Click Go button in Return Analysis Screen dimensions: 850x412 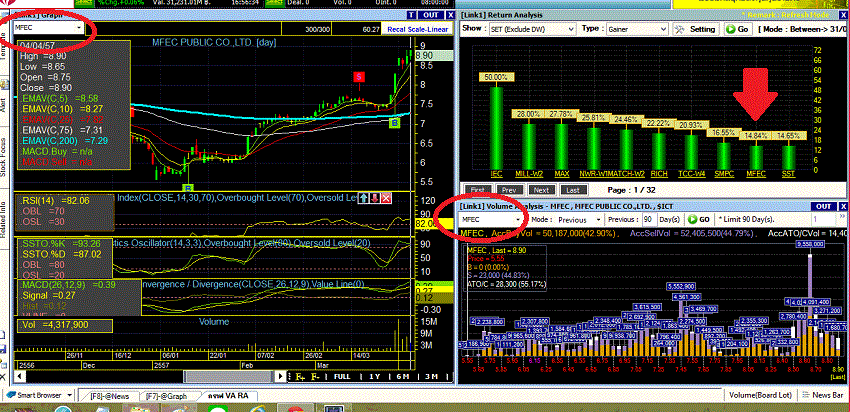click(x=737, y=29)
